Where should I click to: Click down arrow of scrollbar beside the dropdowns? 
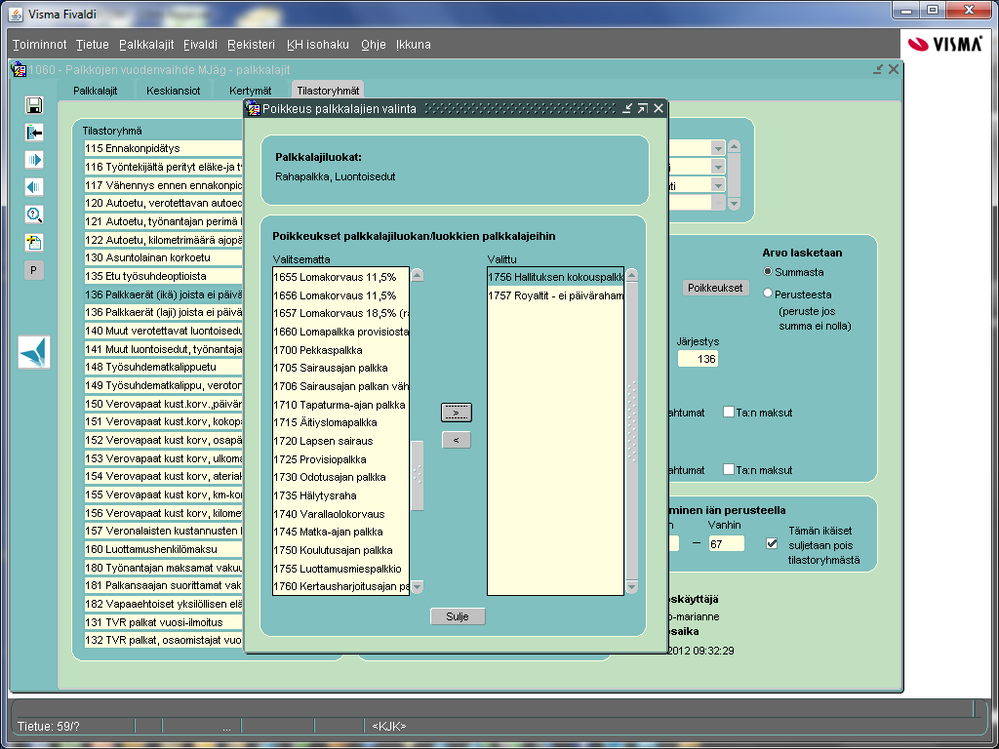pos(734,204)
